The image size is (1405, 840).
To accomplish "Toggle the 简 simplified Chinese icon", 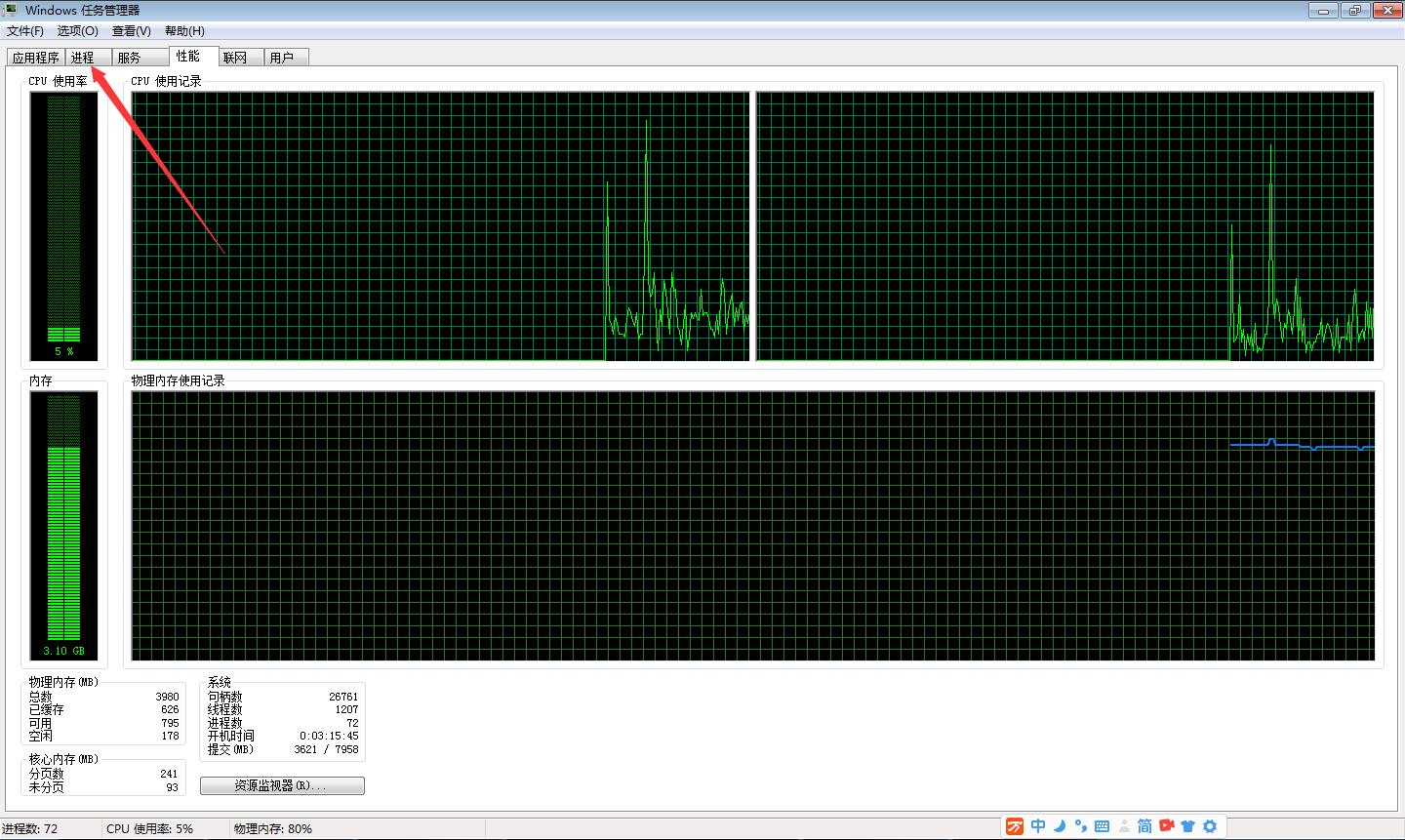I will 1144,826.
